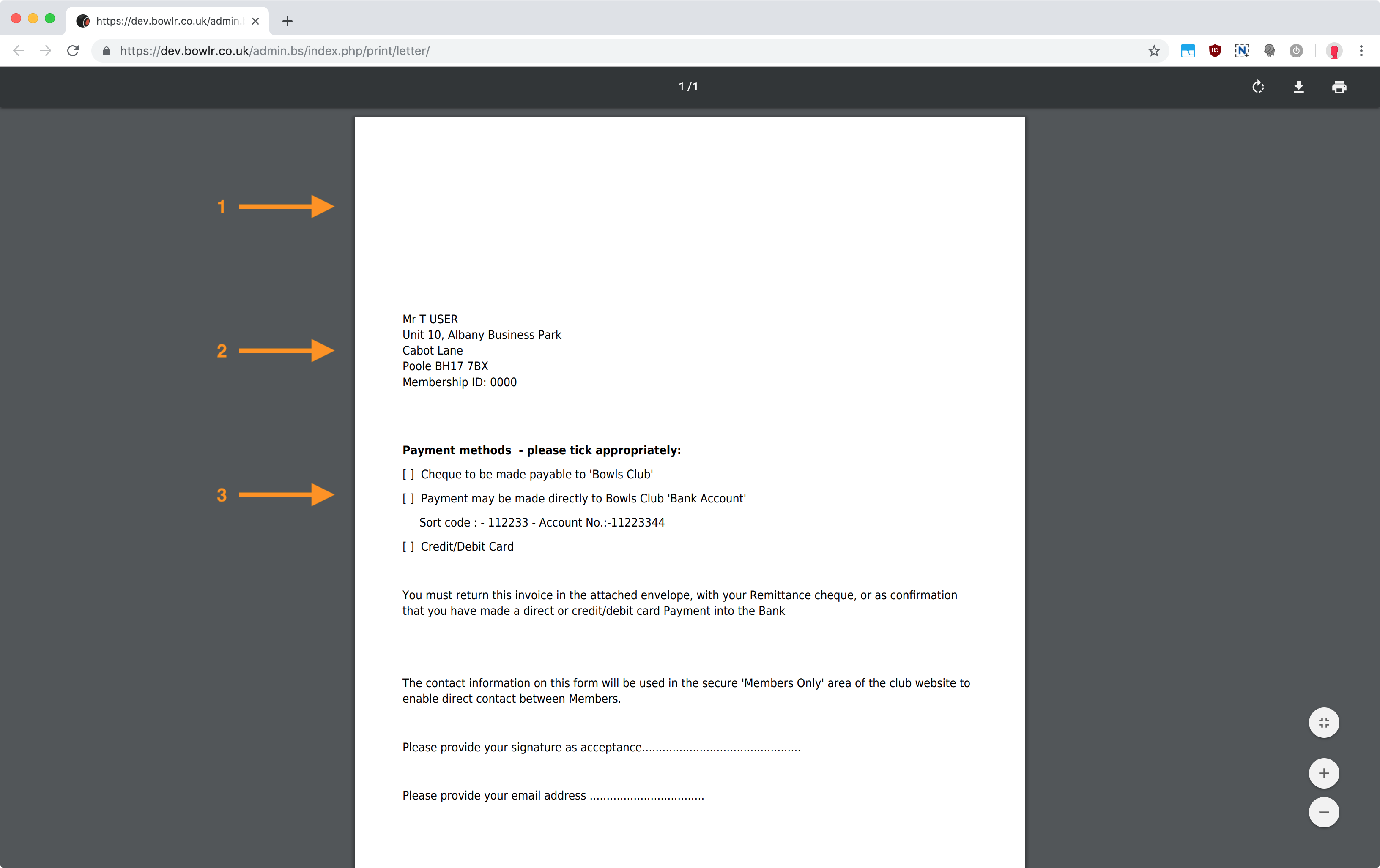Click the Credit/Debit Card bracket checkbox
The height and width of the screenshot is (868, 1380).
point(408,546)
